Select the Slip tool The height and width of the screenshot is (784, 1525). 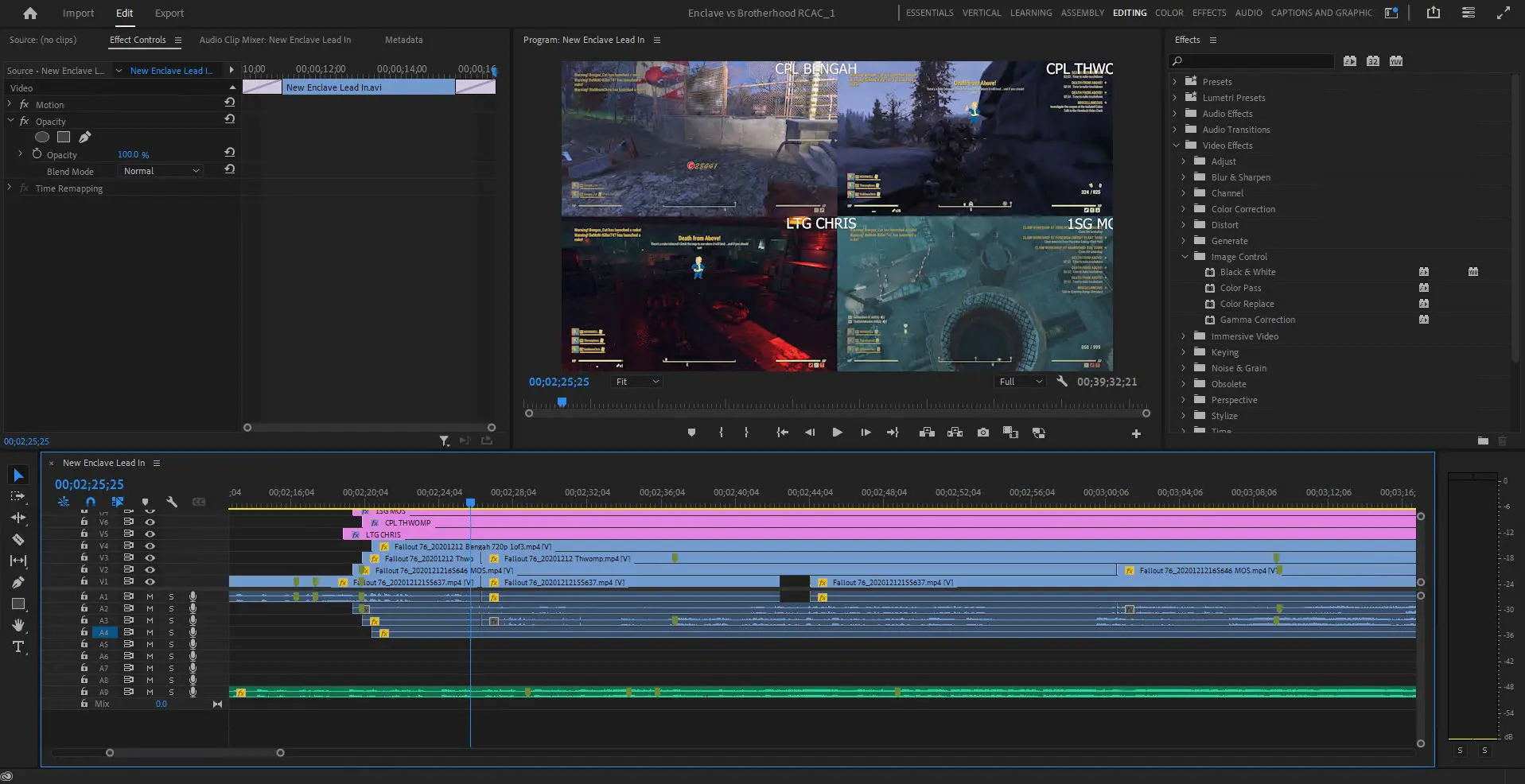(18, 561)
